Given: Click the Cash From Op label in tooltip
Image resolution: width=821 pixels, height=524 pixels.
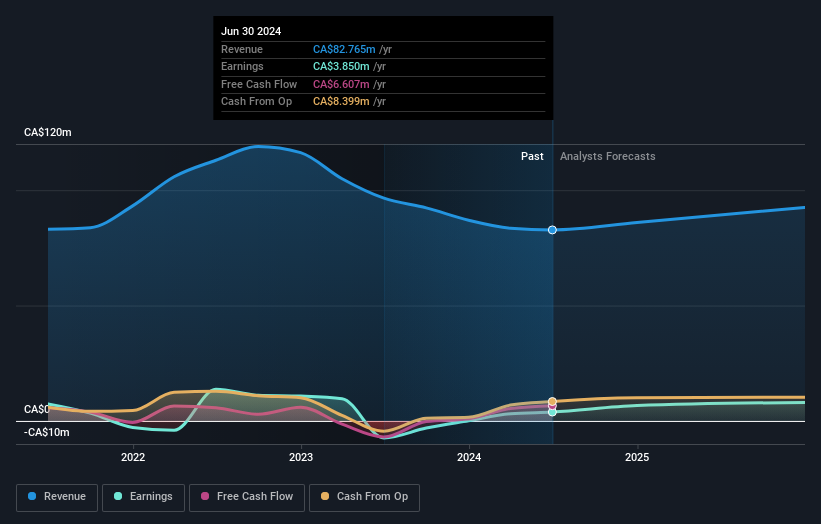Looking at the screenshot, I should point(257,102).
